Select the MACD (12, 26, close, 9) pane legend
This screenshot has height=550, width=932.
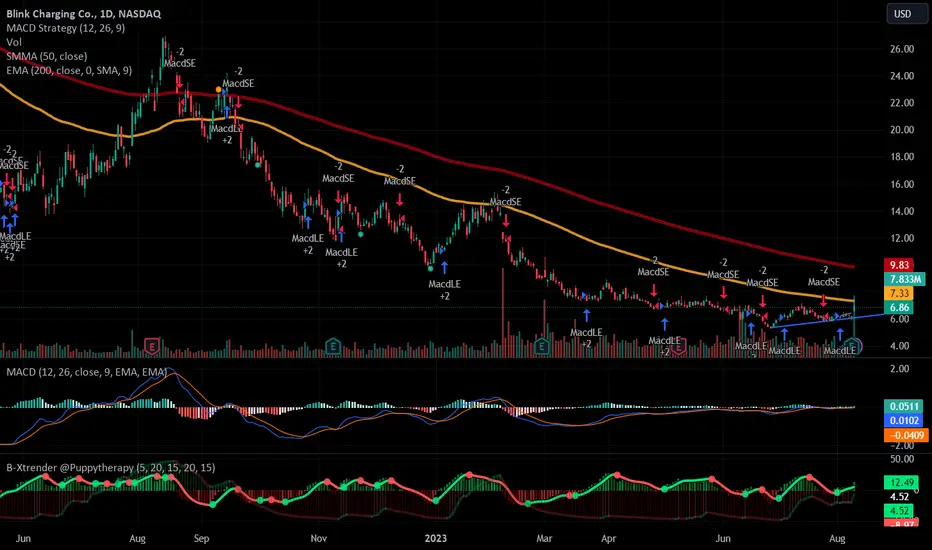coord(87,372)
